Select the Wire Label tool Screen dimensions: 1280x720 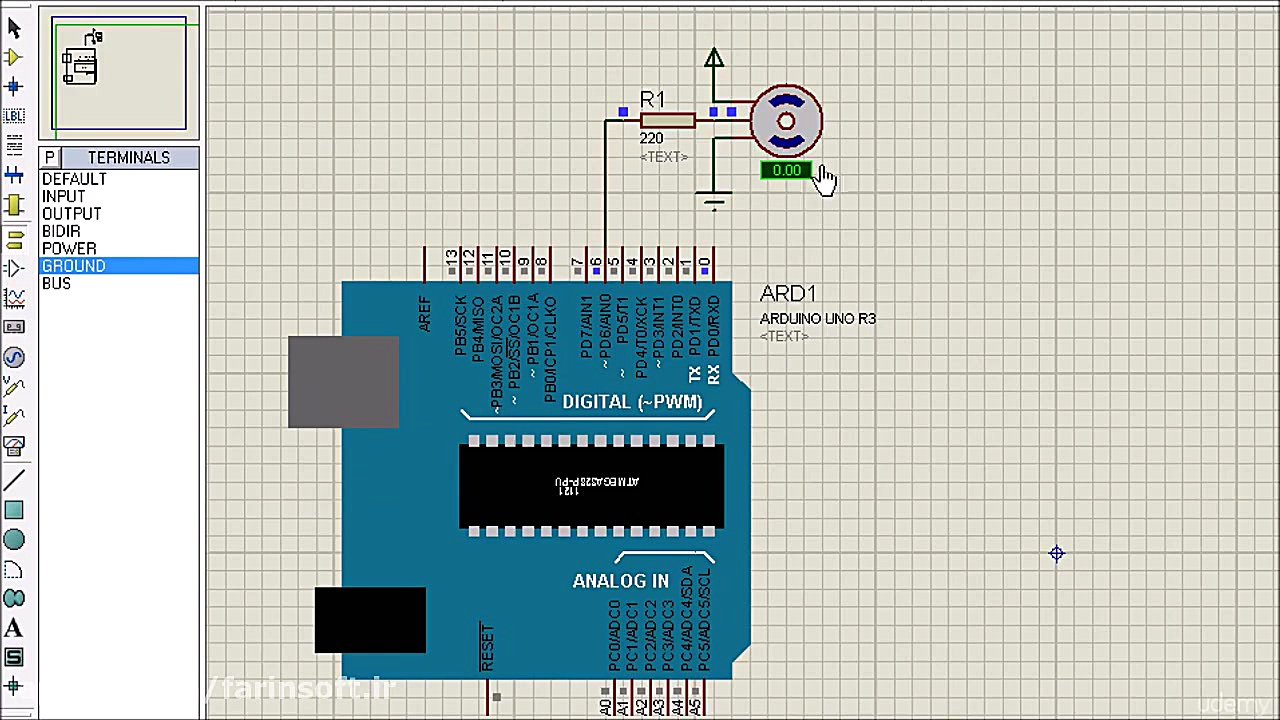13,115
